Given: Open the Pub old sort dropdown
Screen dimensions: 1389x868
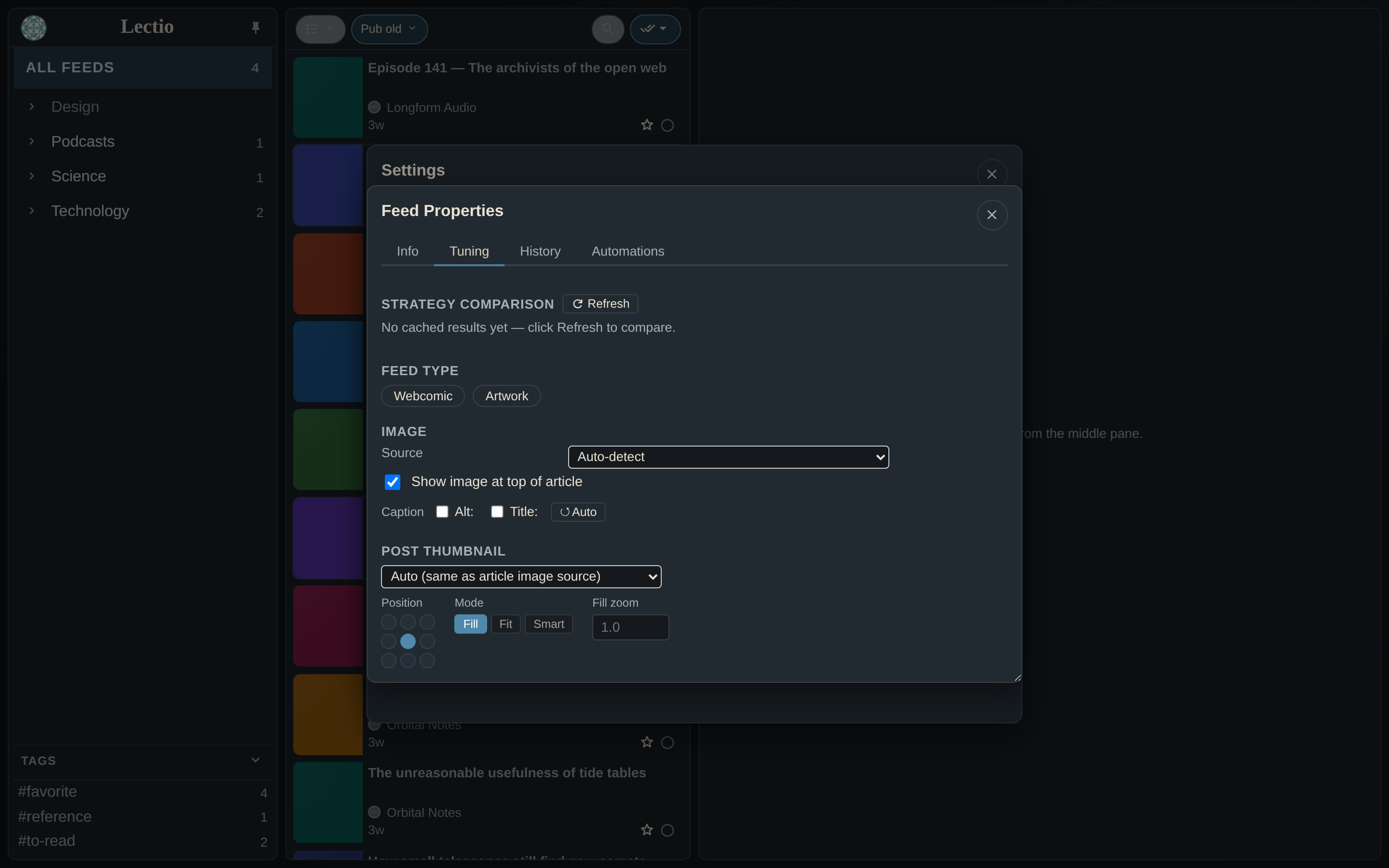Looking at the screenshot, I should click(389, 29).
